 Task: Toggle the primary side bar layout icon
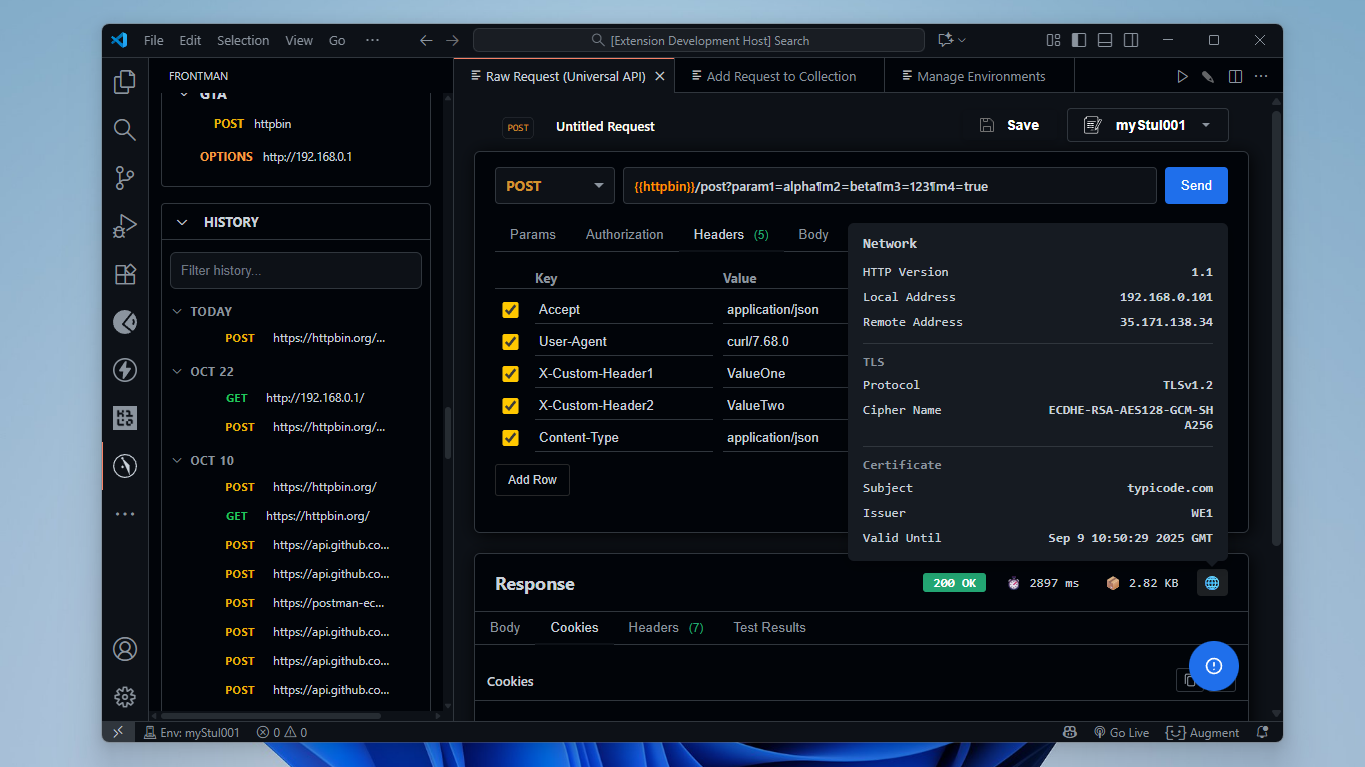[1079, 41]
